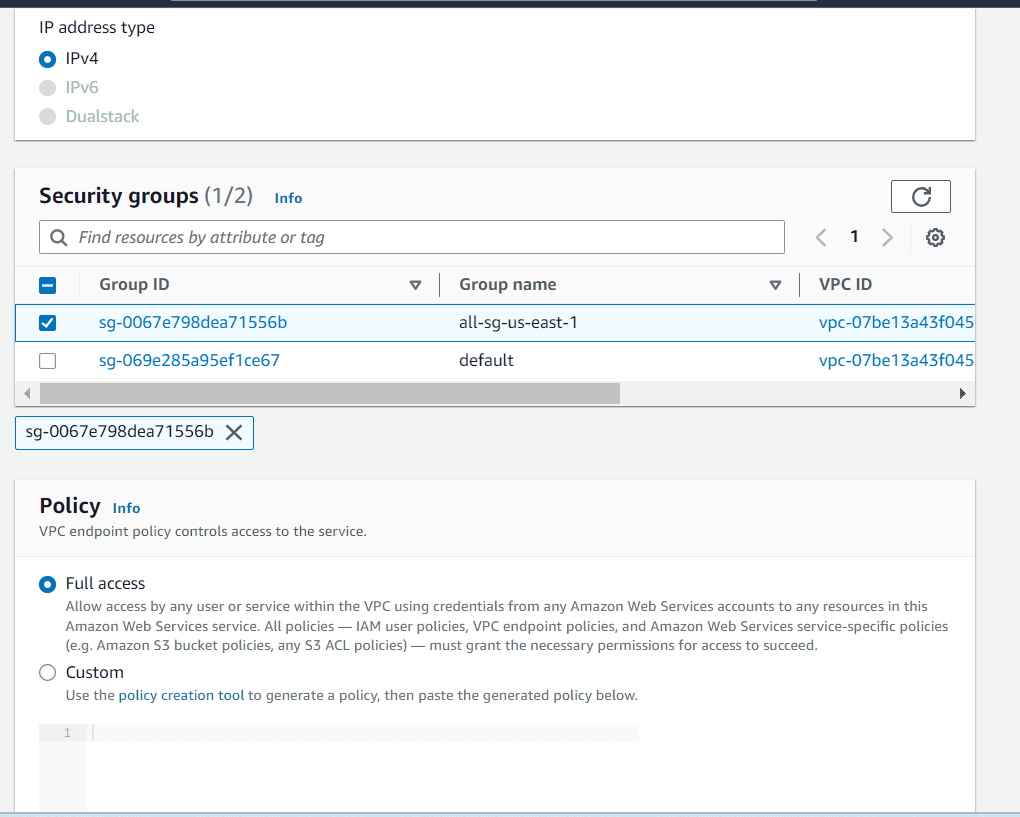
Task: Open VPC link in default row
Action: [x=896, y=360]
